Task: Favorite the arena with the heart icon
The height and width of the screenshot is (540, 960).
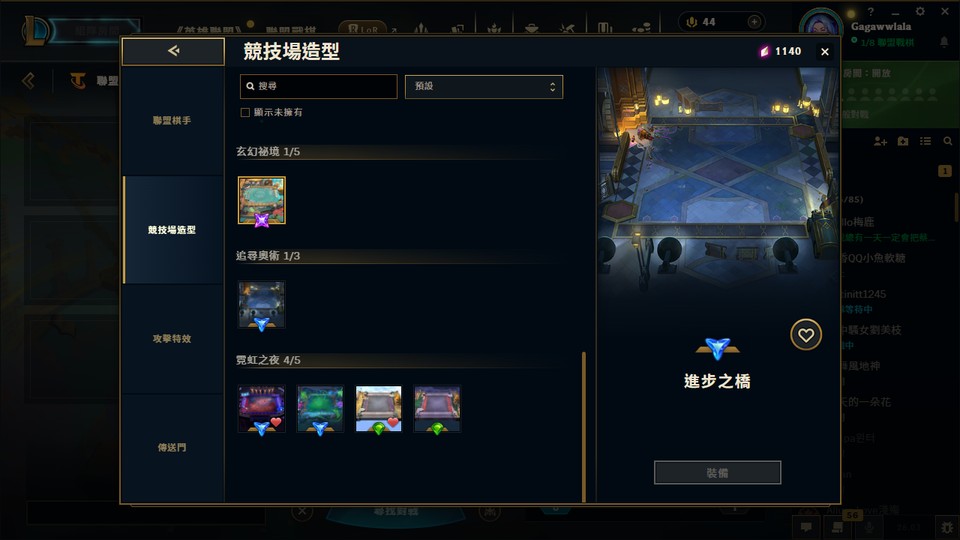Action: 806,335
